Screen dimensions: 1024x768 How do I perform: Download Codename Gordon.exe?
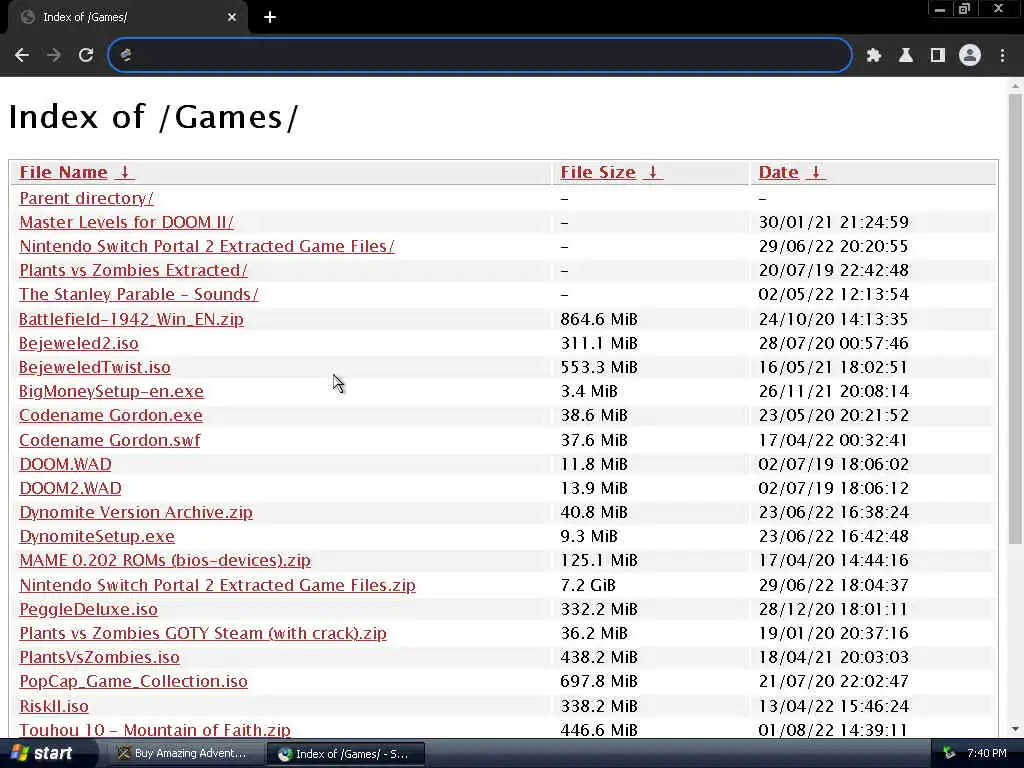pos(110,416)
